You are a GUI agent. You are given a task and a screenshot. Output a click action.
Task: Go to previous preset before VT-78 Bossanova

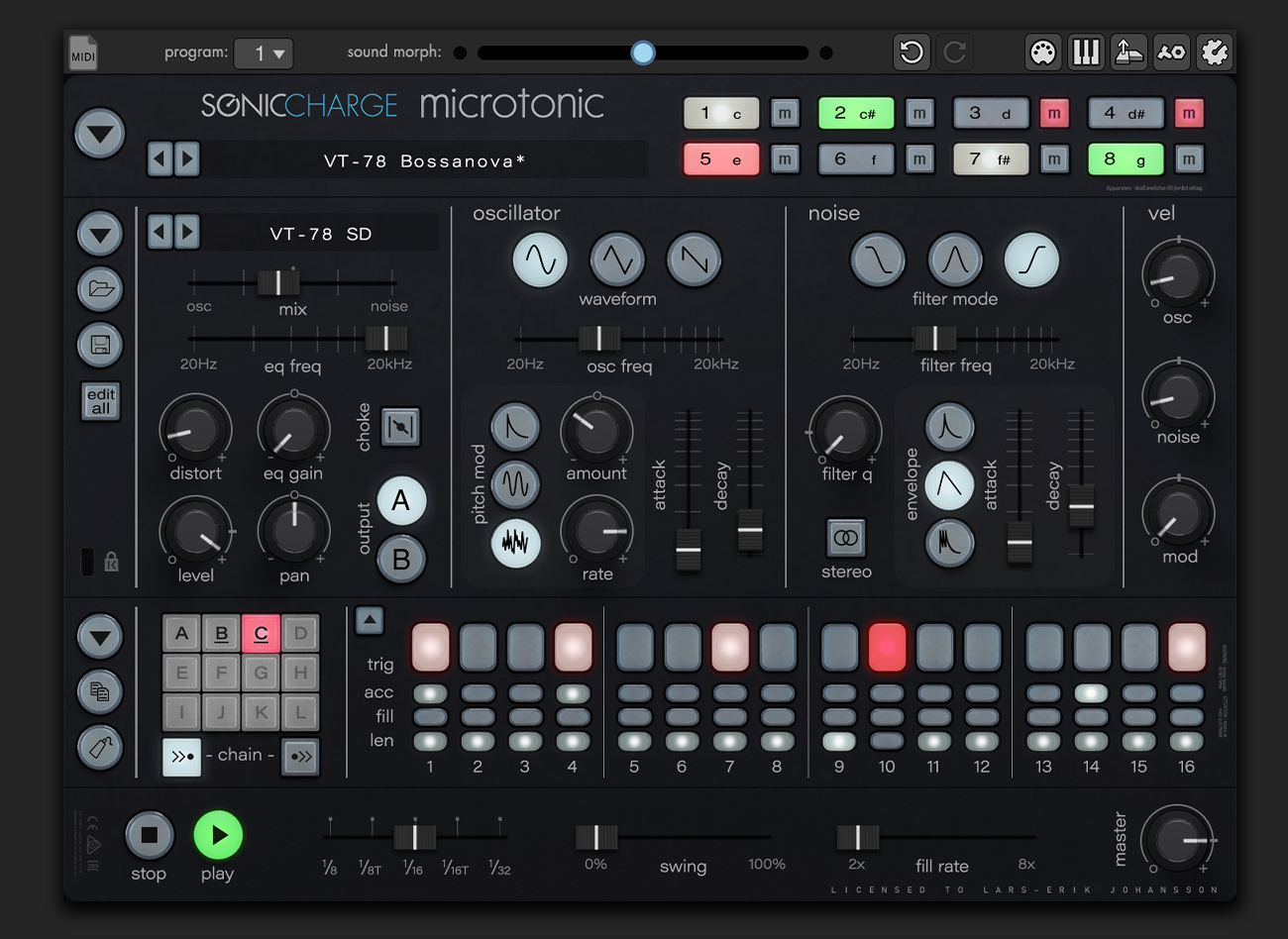click(160, 158)
